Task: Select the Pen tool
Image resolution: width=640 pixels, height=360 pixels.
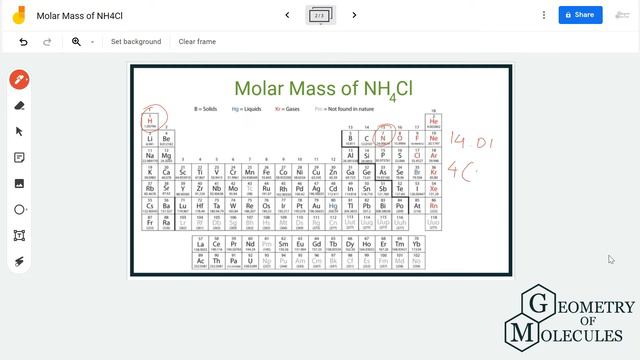Action: tap(19, 79)
